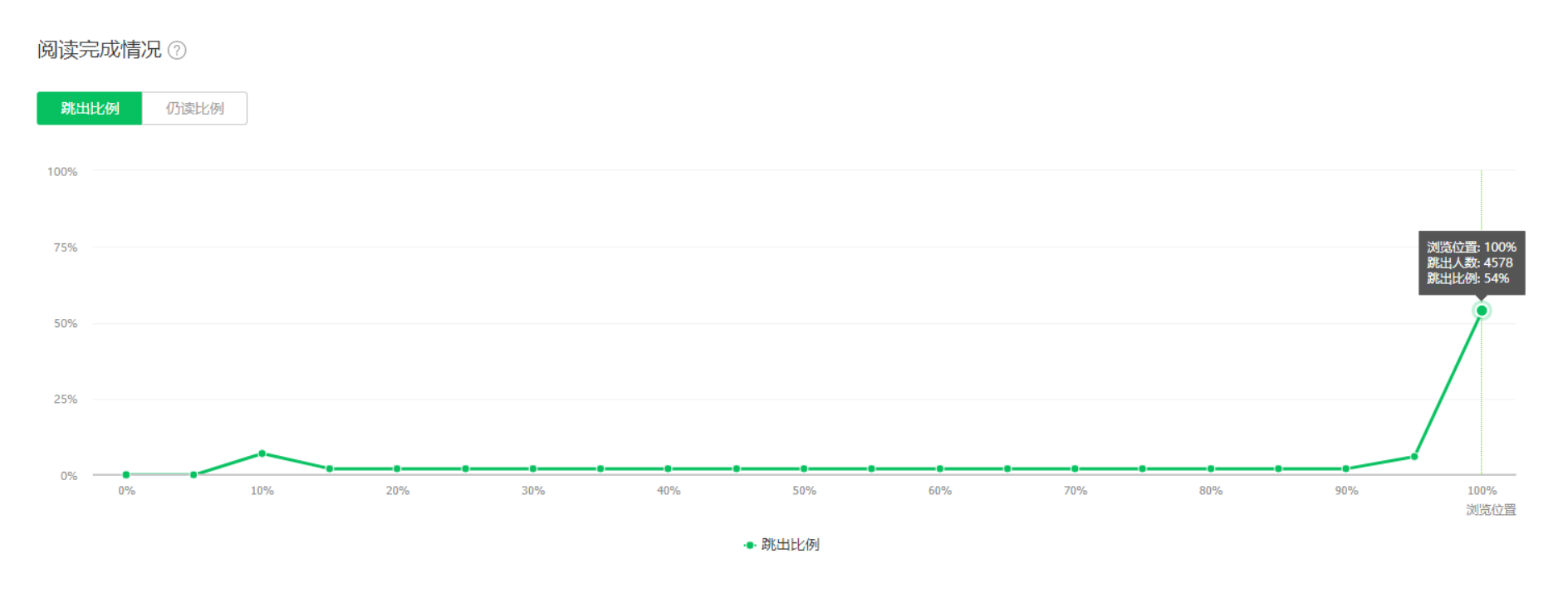This screenshot has height=613, width=1568.
Task: Click the data point at 95% position
Action: click(1414, 457)
